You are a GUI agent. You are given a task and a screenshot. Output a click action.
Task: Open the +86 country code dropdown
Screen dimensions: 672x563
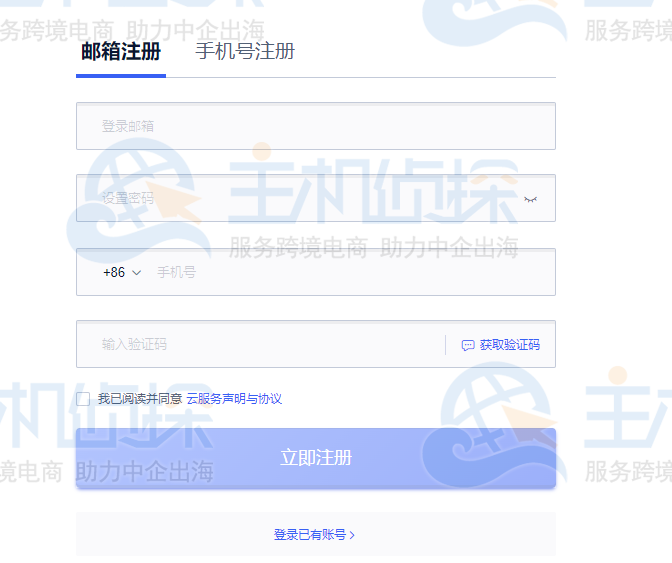pyautogui.click(x=122, y=273)
